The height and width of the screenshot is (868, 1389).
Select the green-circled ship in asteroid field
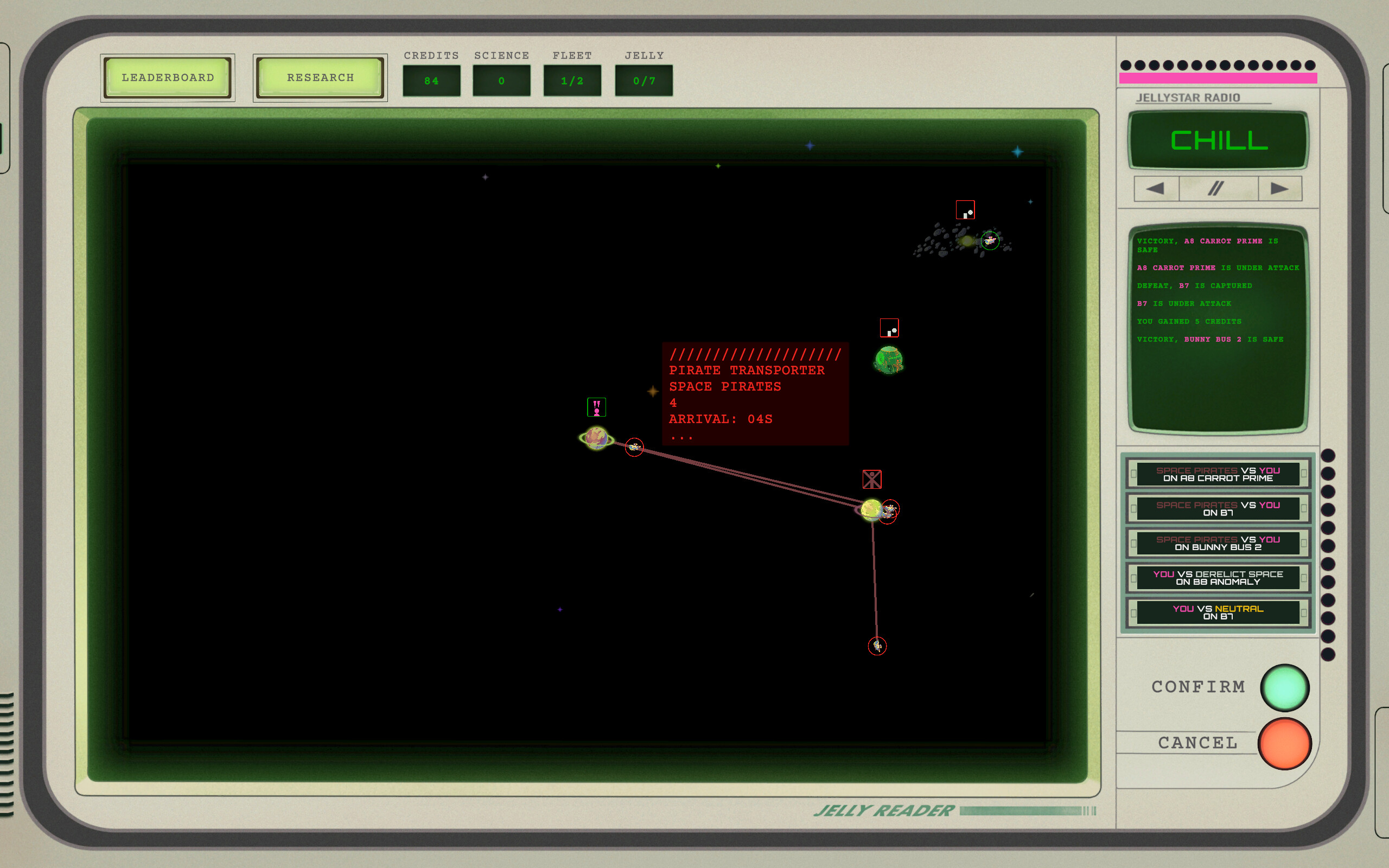click(990, 240)
